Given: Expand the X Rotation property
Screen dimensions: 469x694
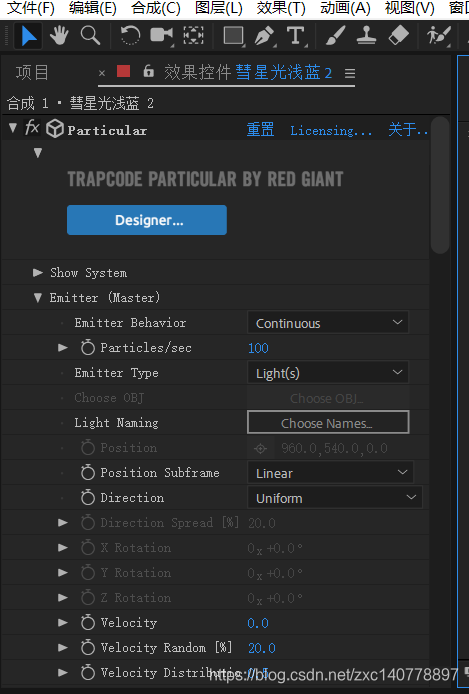Looking at the screenshot, I should (63, 547).
